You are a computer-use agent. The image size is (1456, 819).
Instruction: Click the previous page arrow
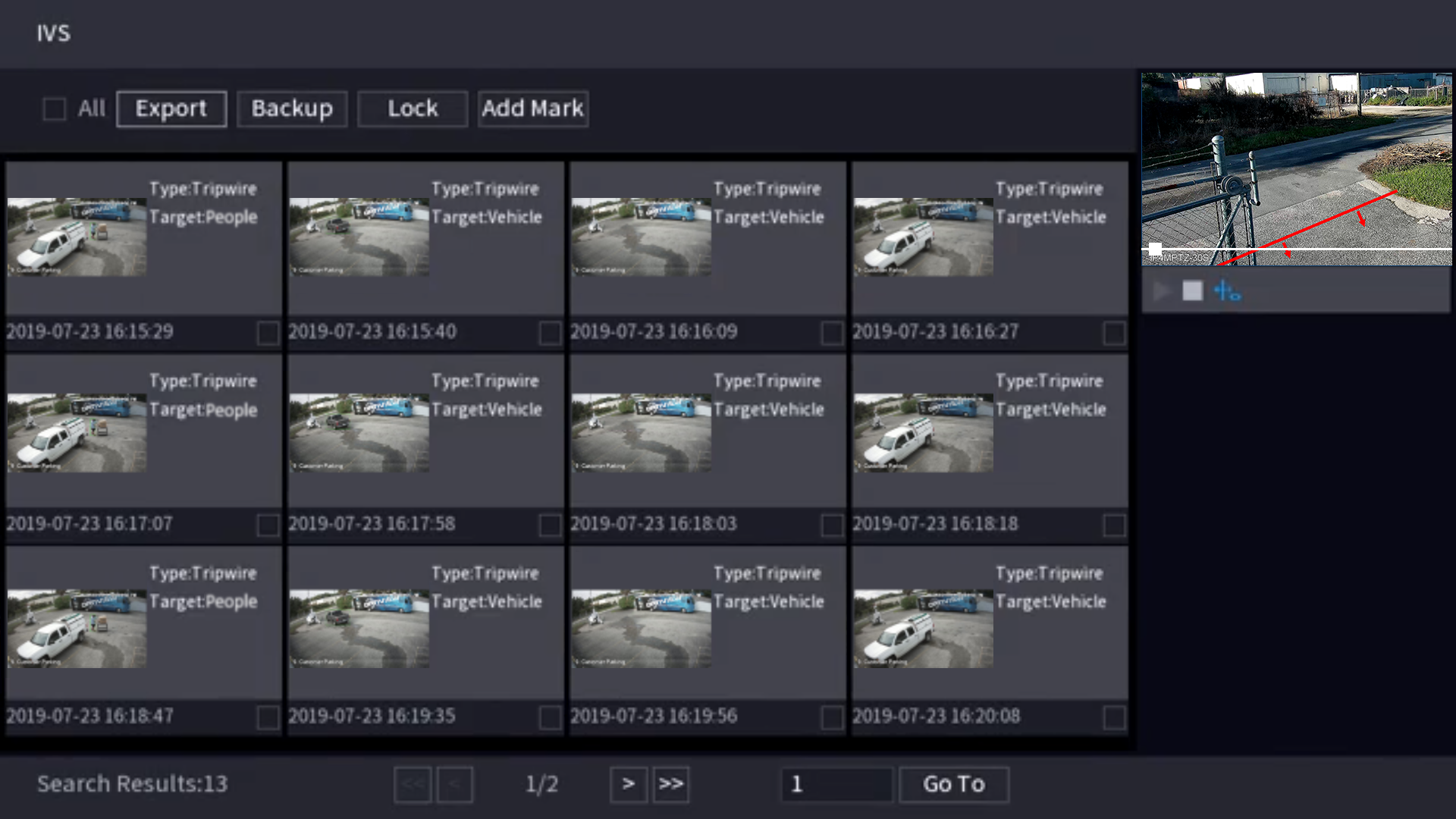tap(455, 784)
